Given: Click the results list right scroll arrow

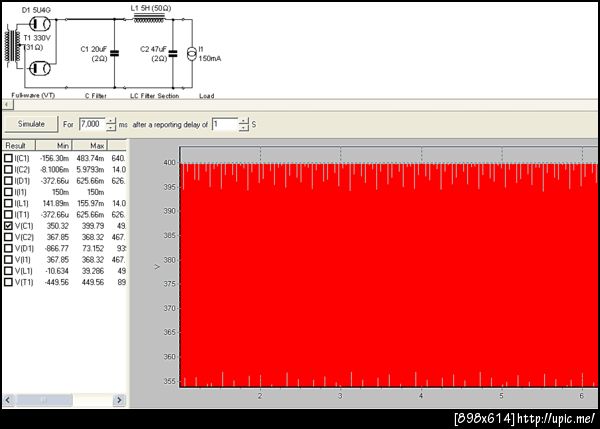Looking at the screenshot, I should tap(119, 400).
